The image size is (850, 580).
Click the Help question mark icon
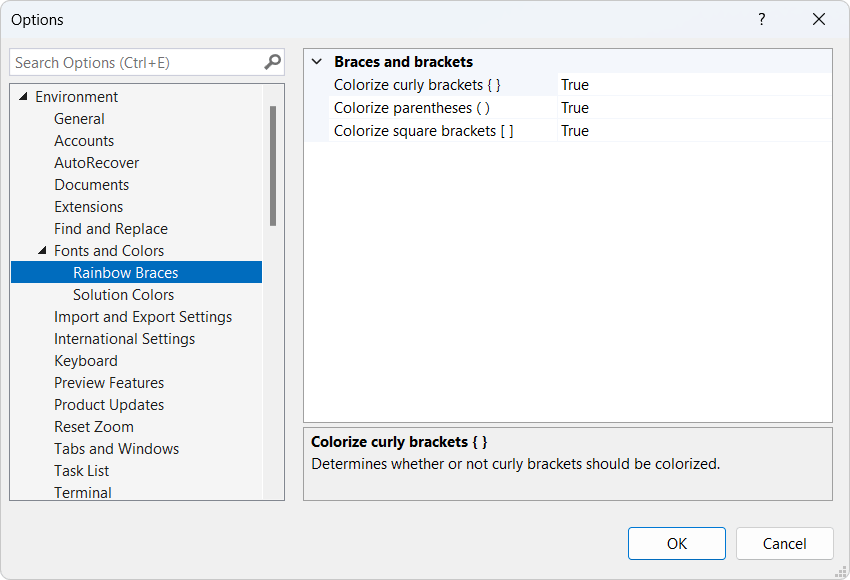coord(761,20)
